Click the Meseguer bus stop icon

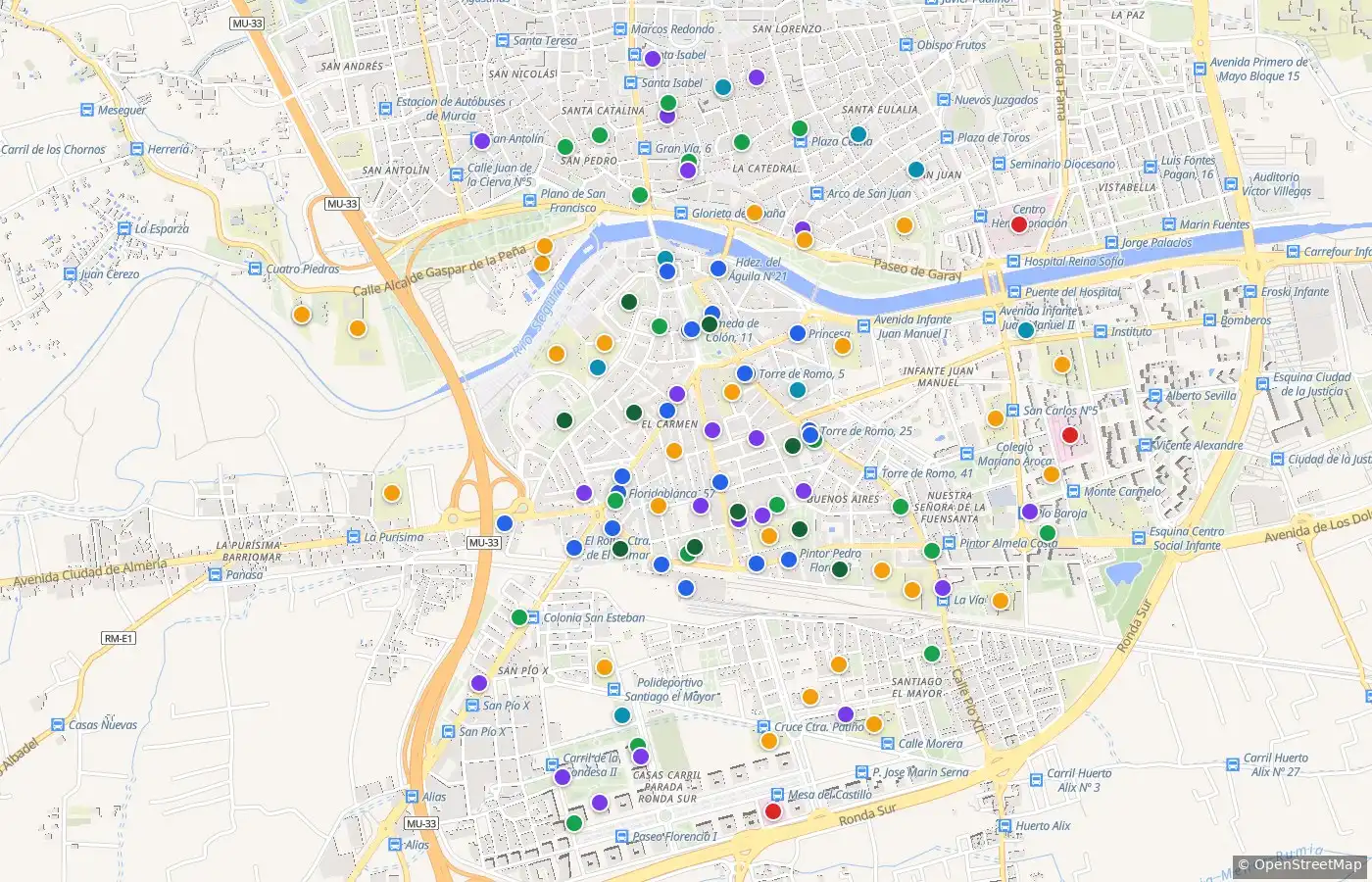(x=87, y=111)
